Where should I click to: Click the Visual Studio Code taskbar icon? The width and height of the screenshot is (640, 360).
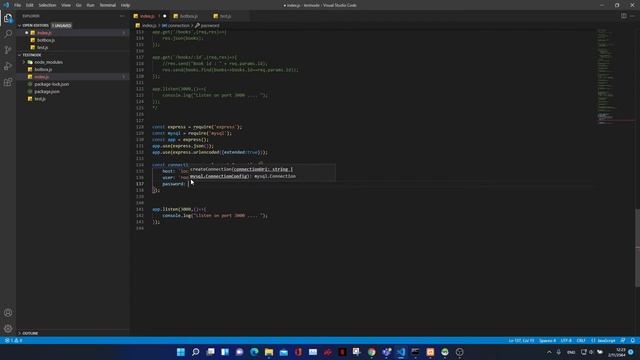coord(401,352)
